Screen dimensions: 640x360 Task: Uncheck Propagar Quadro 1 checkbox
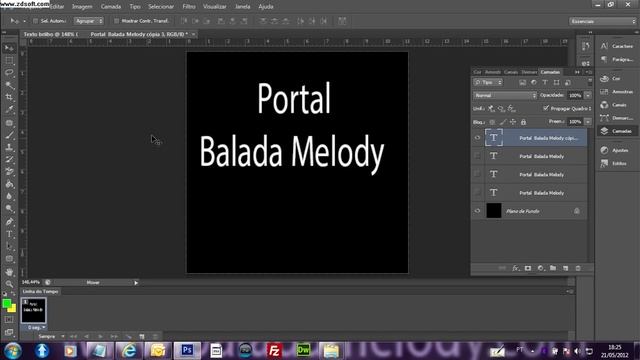[546, 108]
